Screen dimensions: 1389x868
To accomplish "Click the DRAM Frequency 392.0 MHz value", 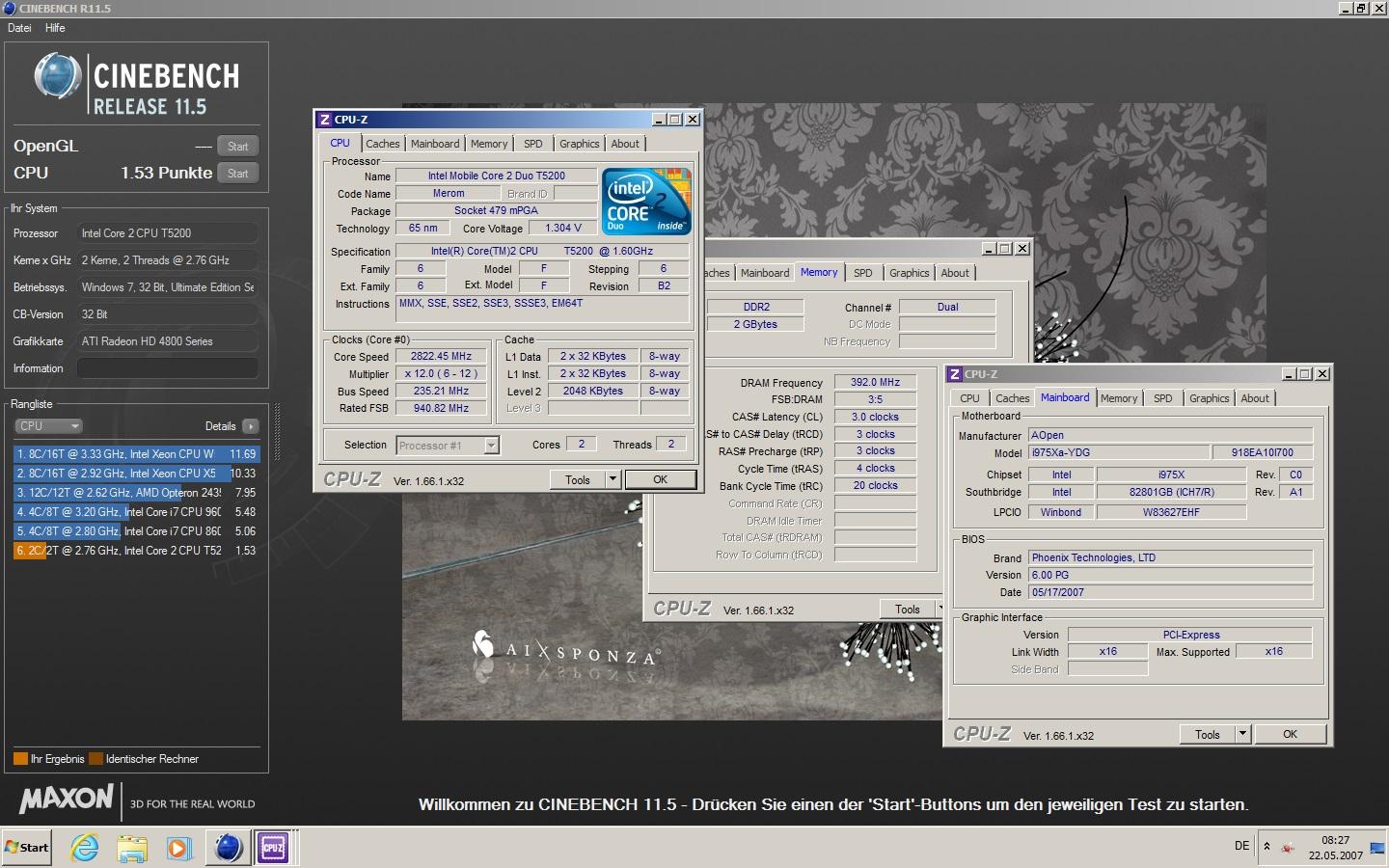I will tap(875, 382).
